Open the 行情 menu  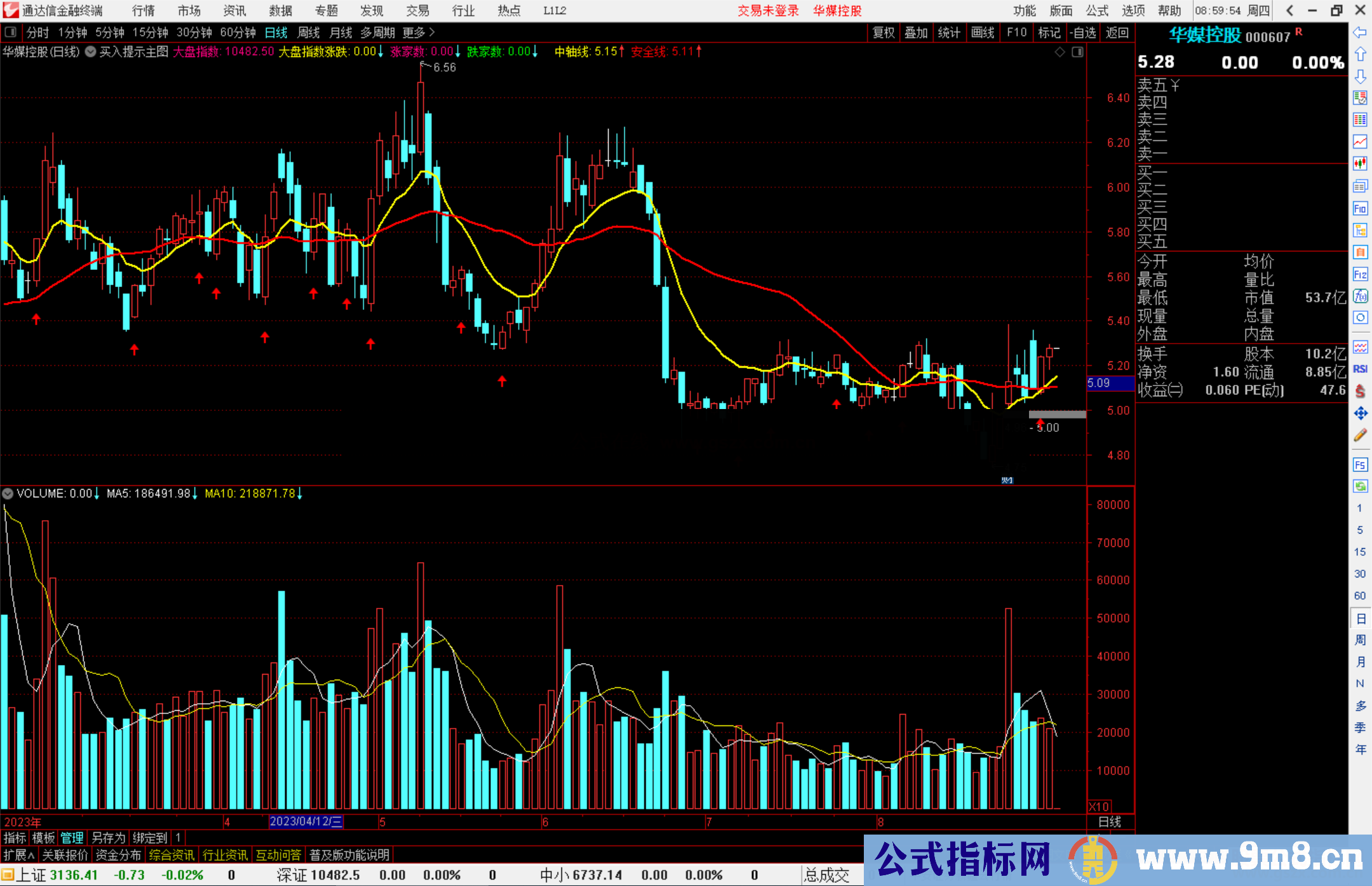(144, 11)
